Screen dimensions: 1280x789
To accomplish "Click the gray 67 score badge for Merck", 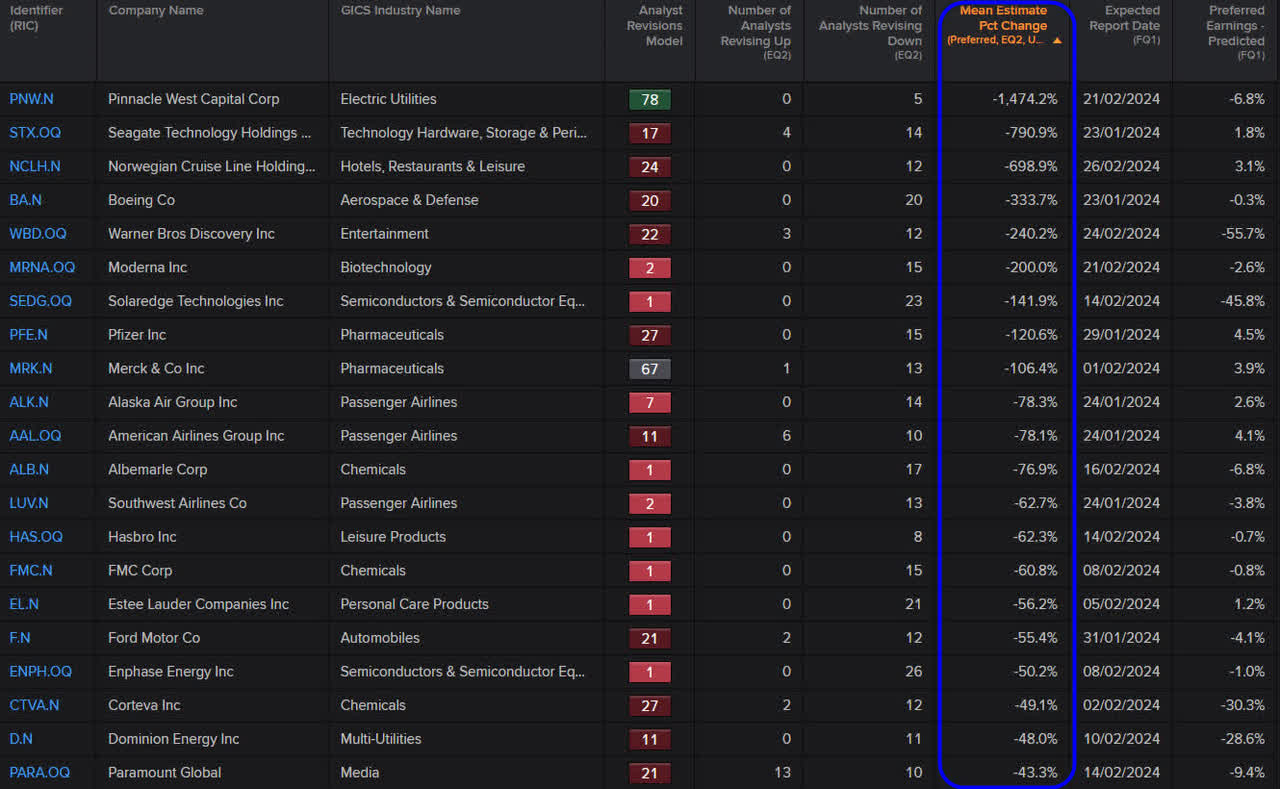I will coord(649,368).
